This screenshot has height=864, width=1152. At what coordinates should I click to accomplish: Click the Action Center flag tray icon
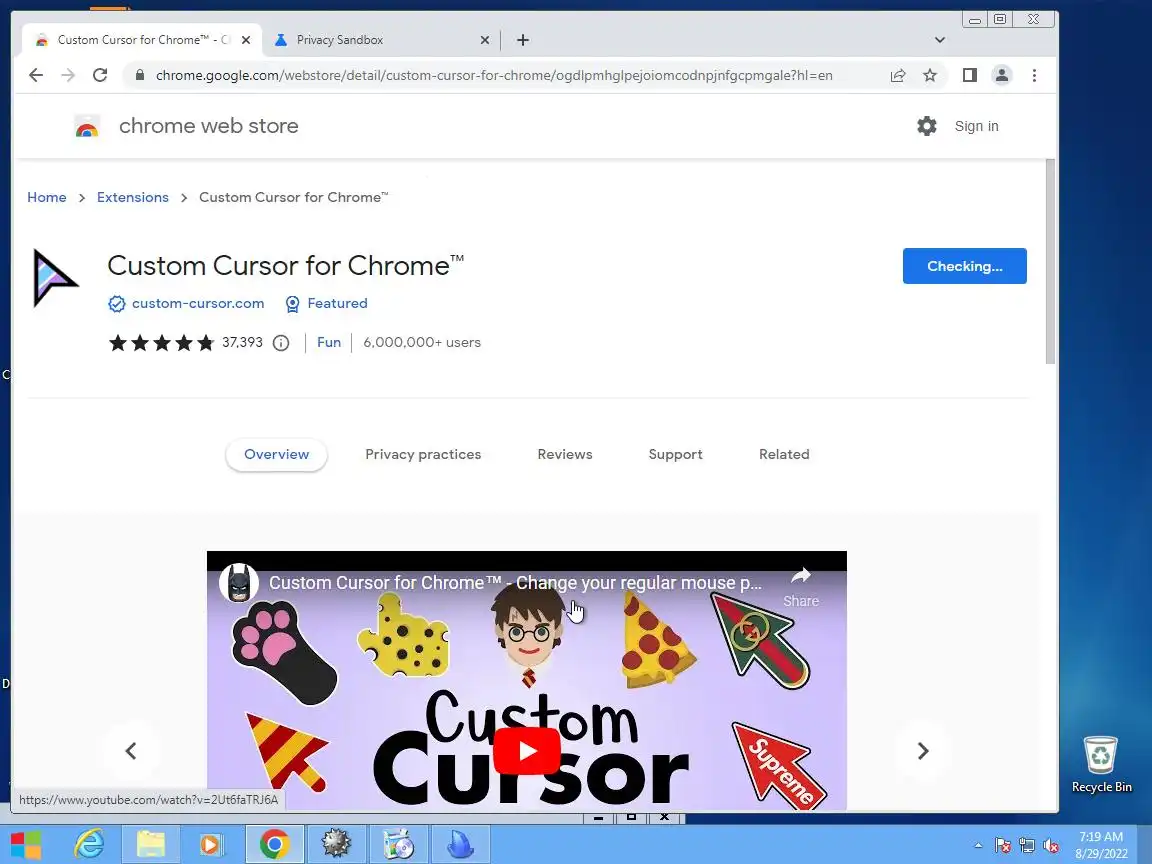(1002, 846)
